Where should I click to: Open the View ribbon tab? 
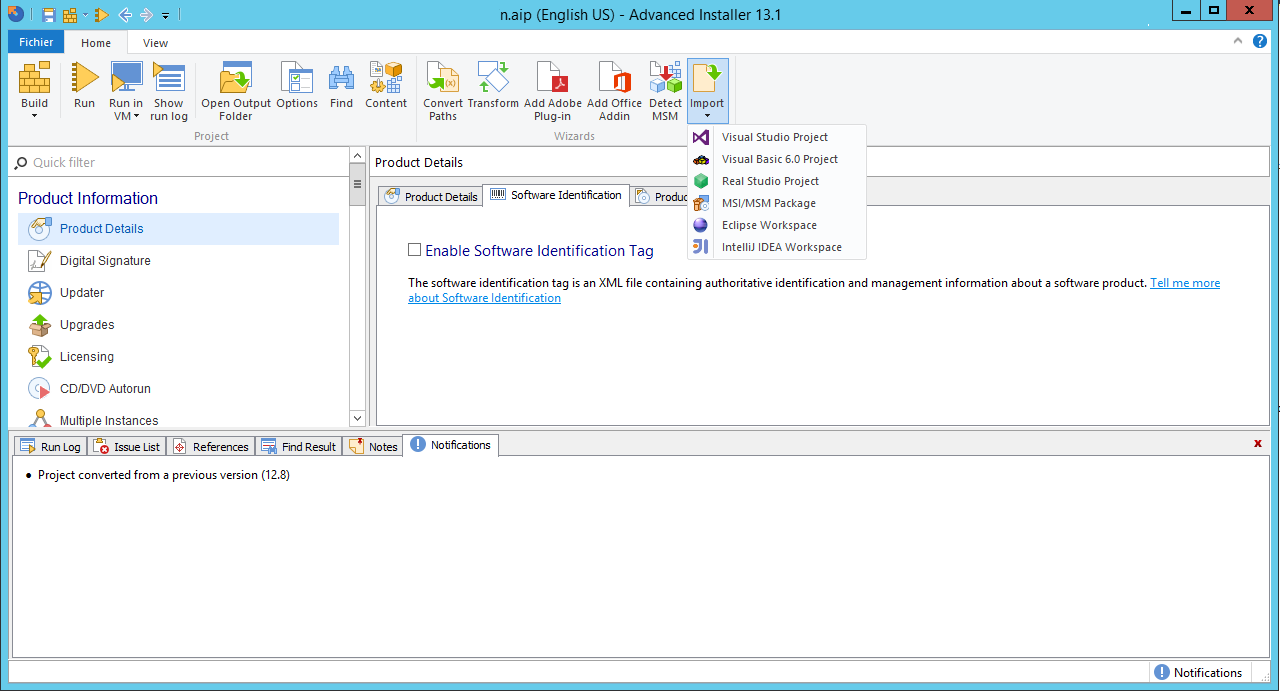tap(155, 43)
